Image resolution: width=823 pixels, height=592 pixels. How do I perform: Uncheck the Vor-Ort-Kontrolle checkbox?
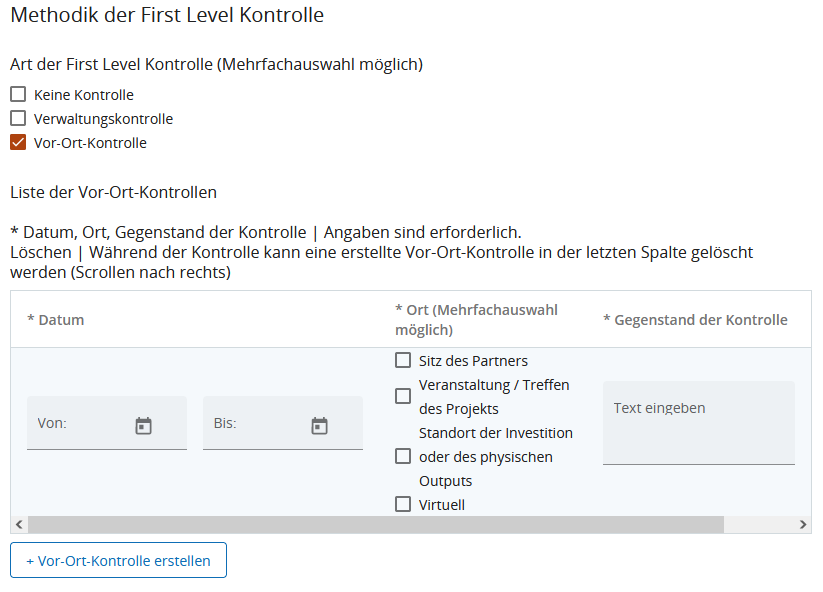[18, 143]
